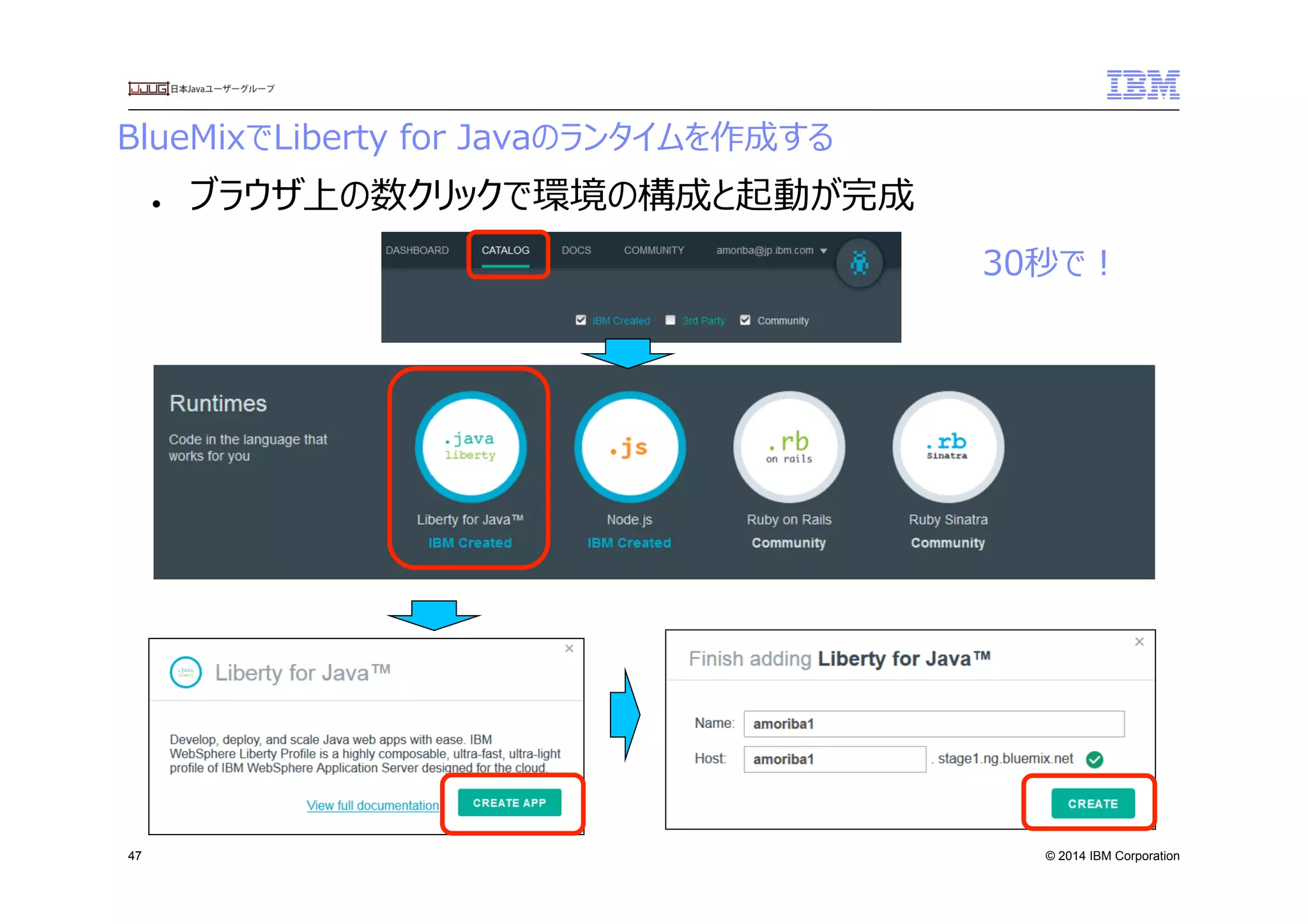Select the Liberty for Java runtime icon
Screen dimensions: 1308x924
click(471, 446)
